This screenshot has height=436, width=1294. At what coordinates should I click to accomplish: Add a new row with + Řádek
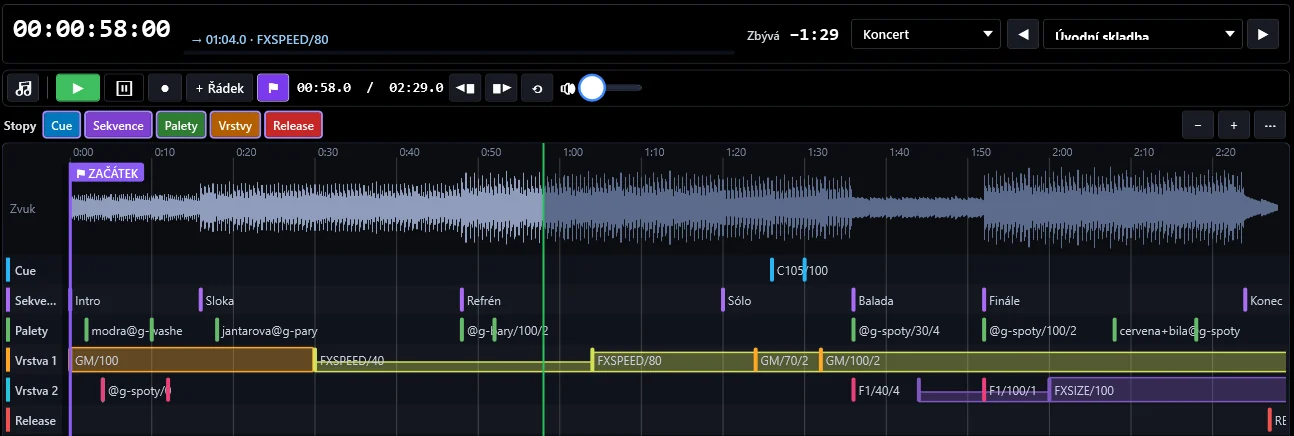220,88
